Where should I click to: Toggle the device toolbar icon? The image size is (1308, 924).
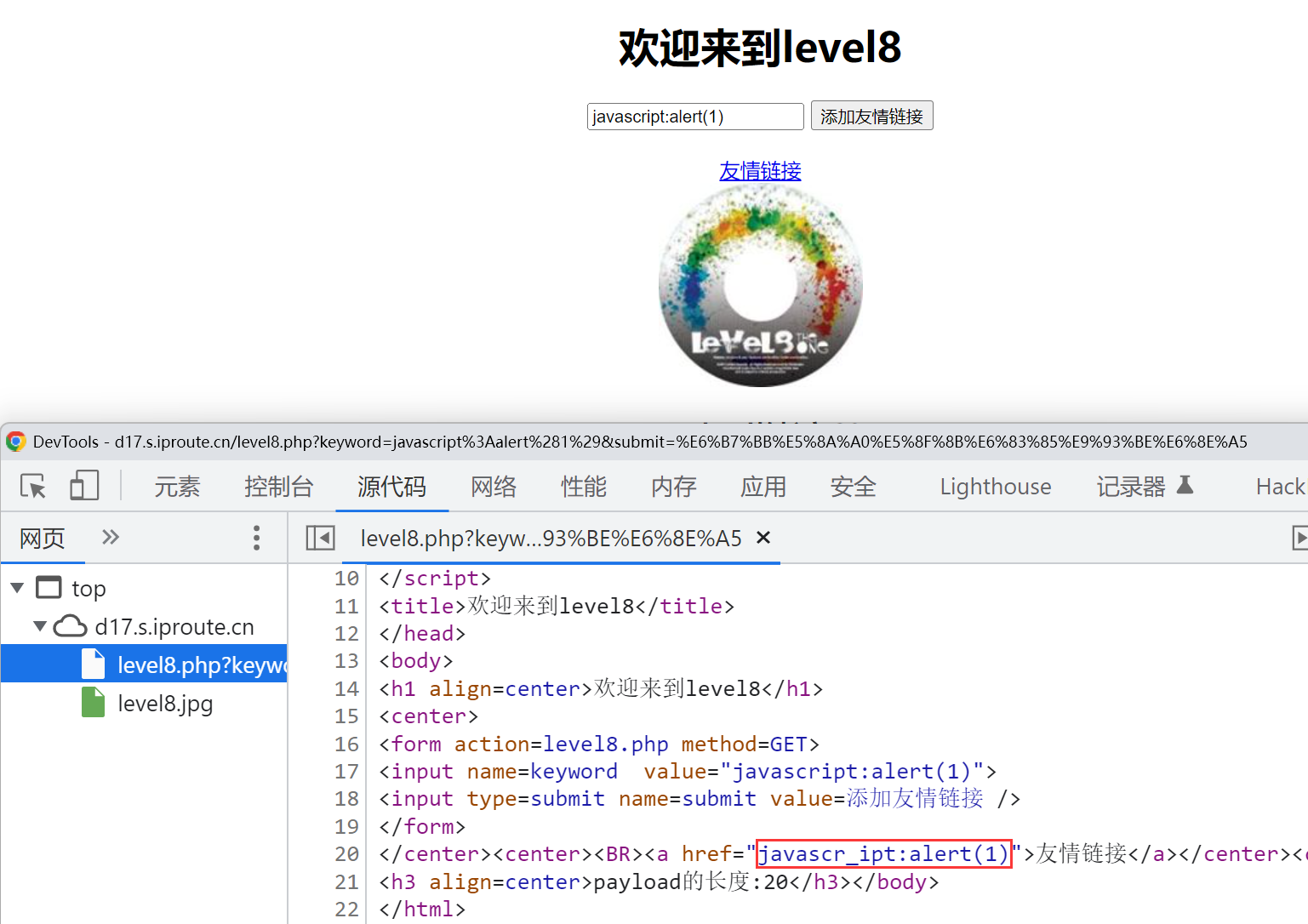[84, 486]
